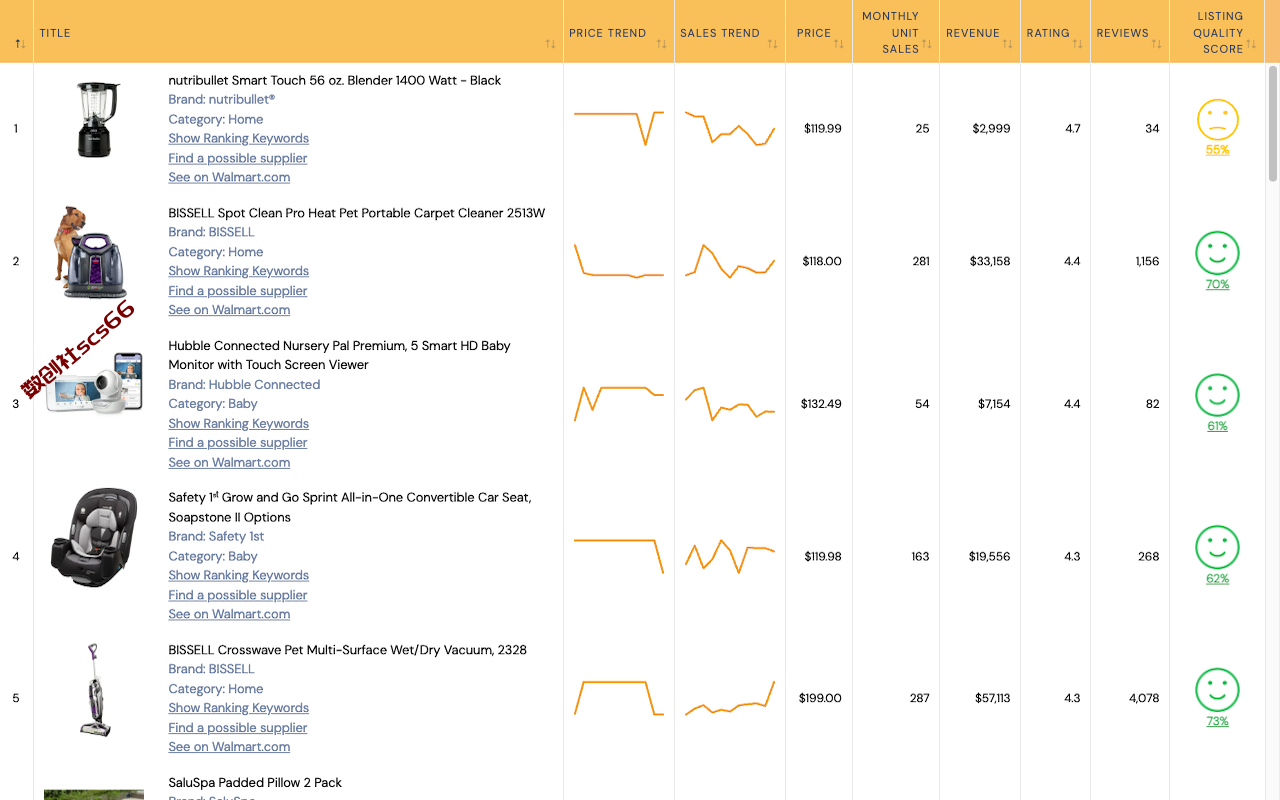This screenshot has height=800, width=1280.
Task: Click the vertical scrollbar thumb
Action: (1273, 123)
